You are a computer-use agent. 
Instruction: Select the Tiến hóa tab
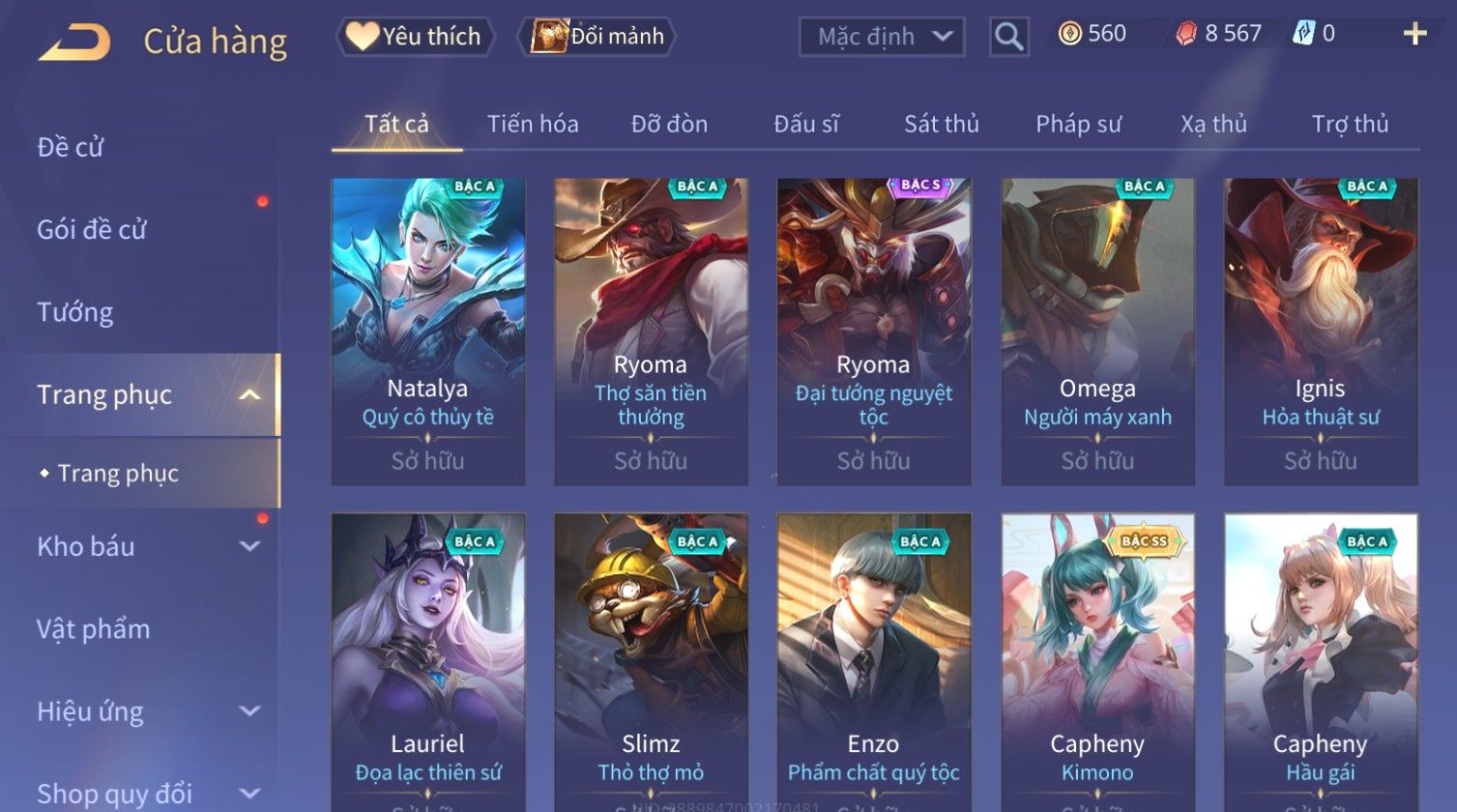[533, 124]
